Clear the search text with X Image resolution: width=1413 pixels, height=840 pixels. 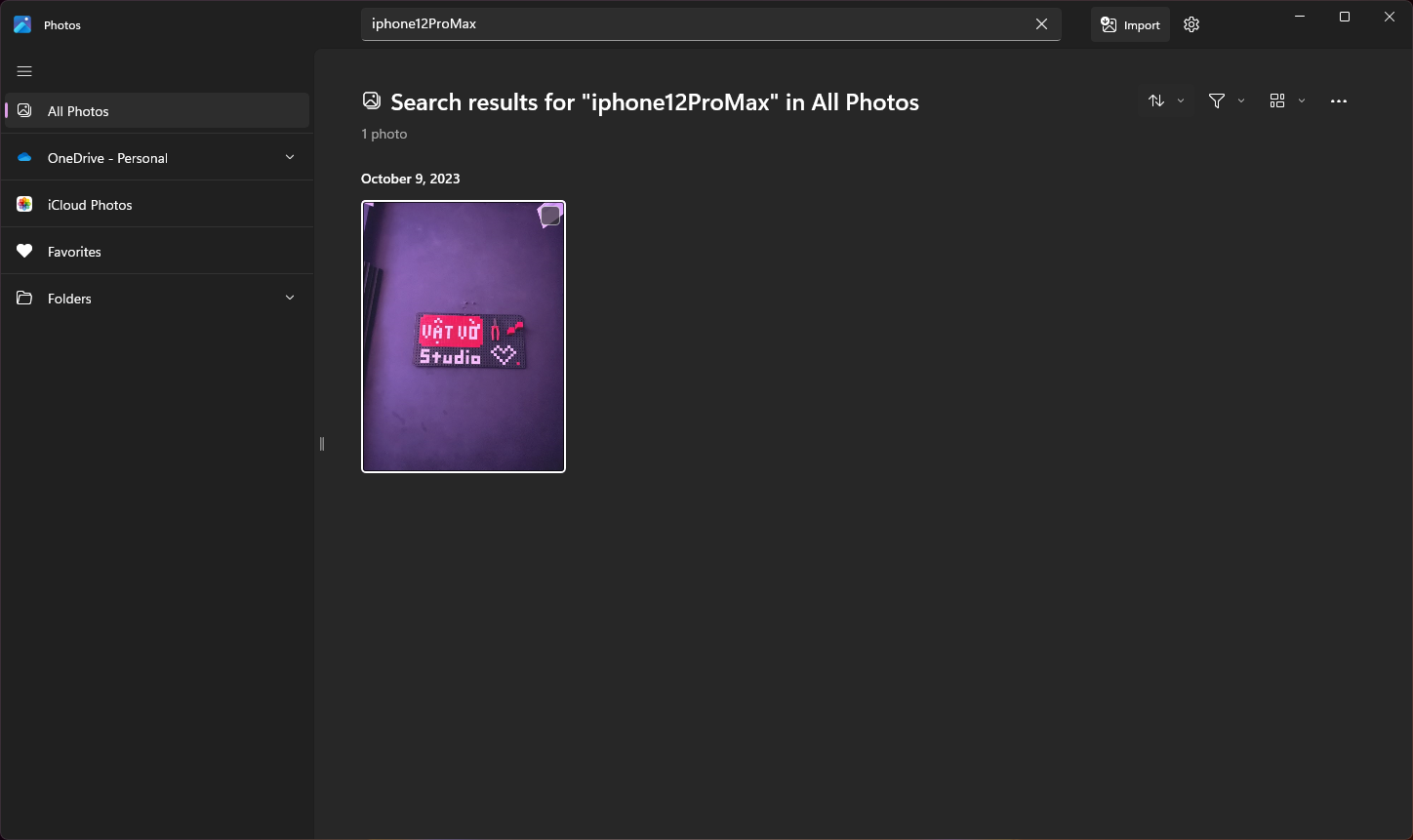(1041, 24)
